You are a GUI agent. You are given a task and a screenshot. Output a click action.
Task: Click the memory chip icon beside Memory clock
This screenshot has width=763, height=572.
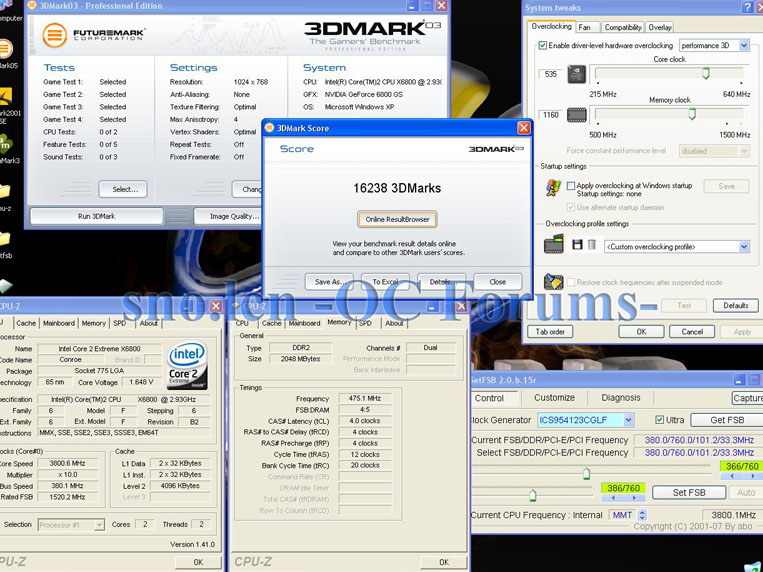pos(577,115)
